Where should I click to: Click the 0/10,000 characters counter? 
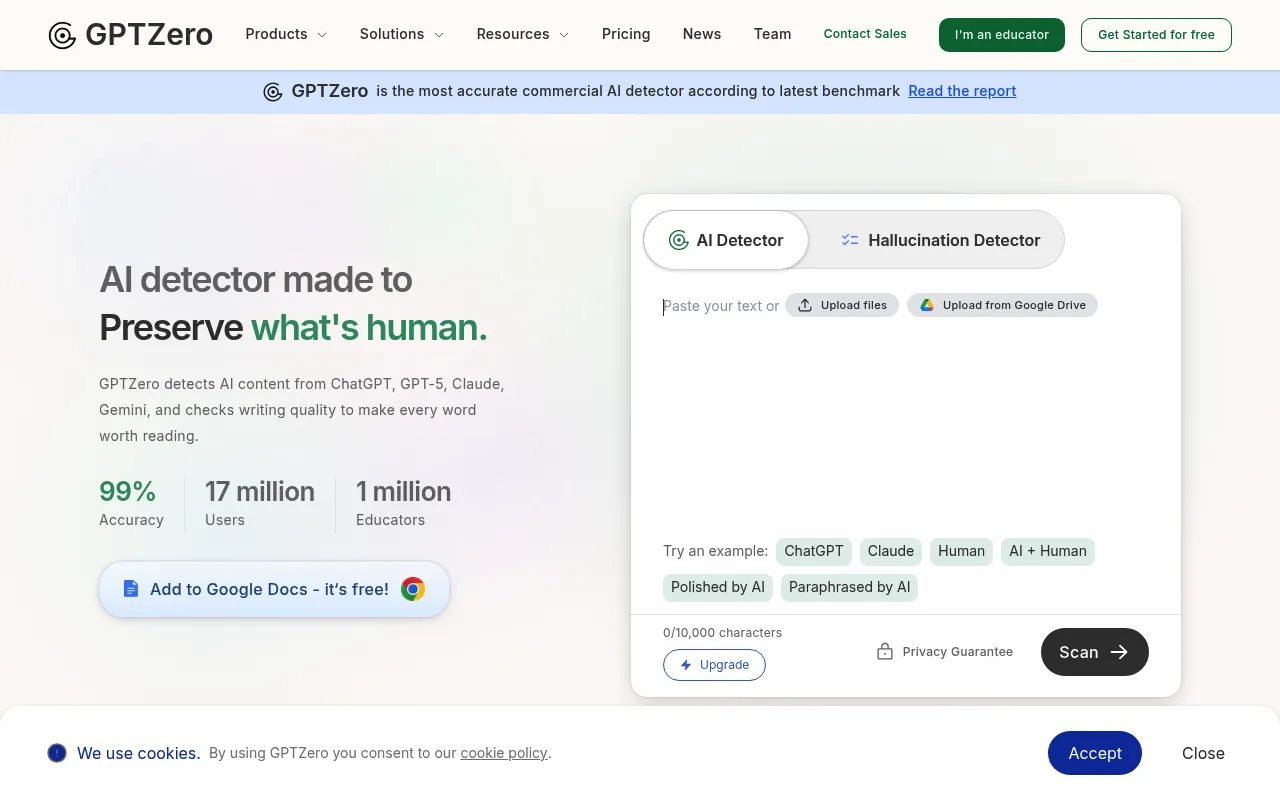click(722, 633)
